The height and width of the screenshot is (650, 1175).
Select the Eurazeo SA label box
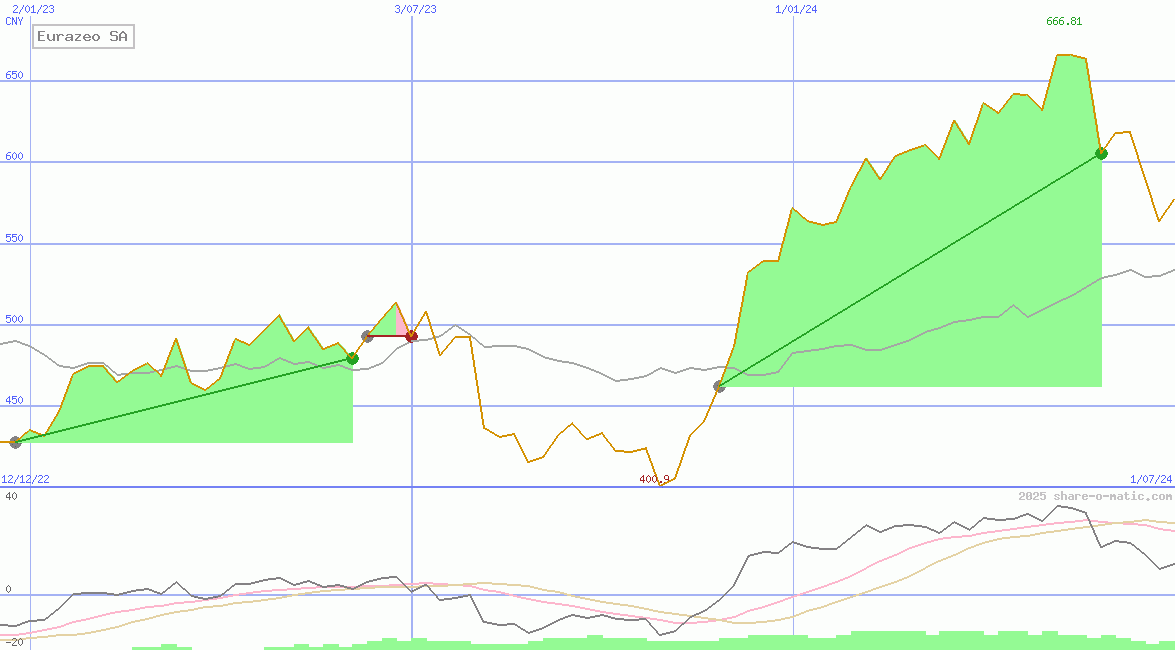pos(83,36)
